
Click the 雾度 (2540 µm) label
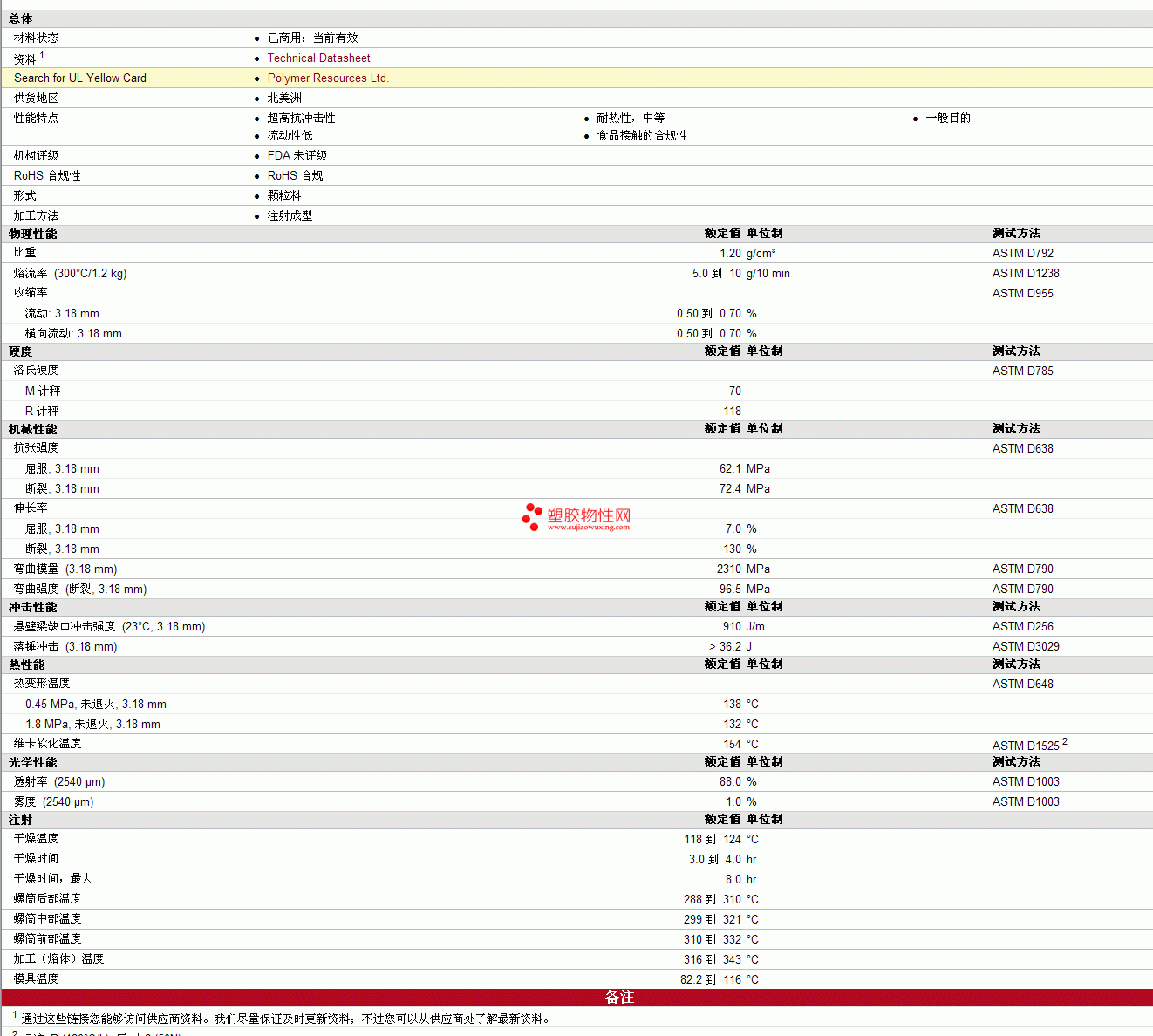point(53,801)
